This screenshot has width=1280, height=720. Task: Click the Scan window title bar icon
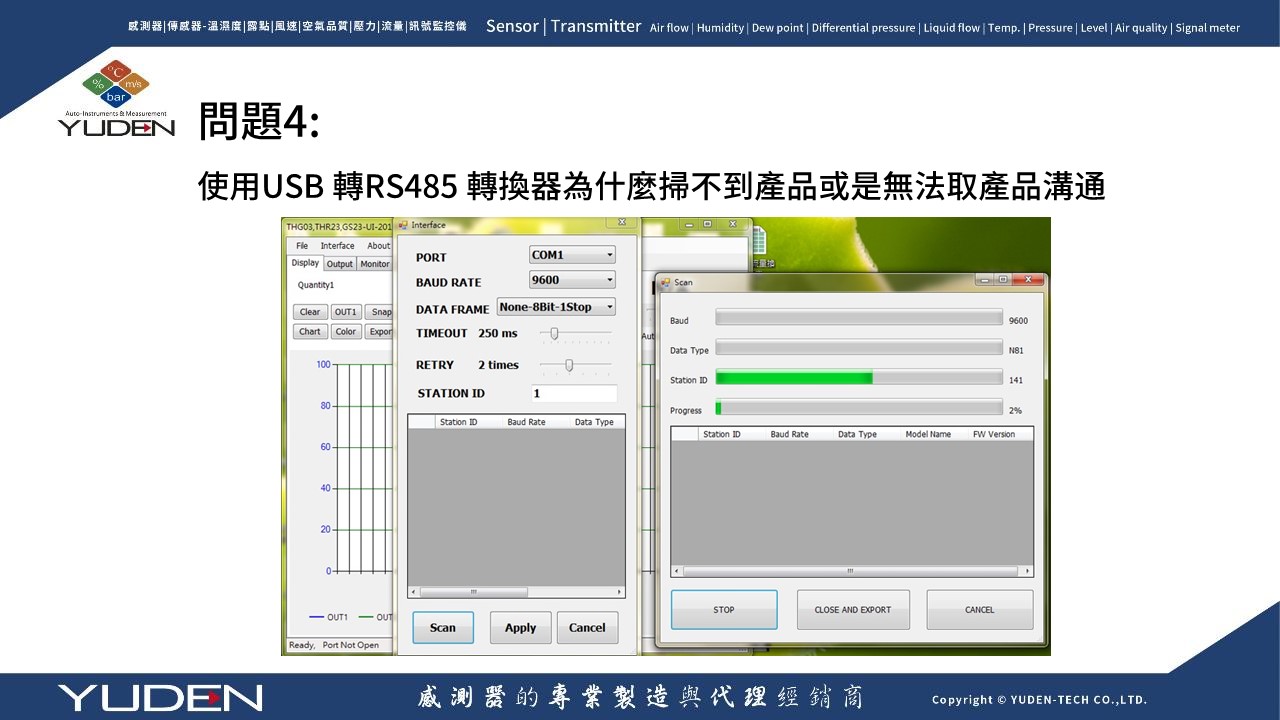(666, 283)
